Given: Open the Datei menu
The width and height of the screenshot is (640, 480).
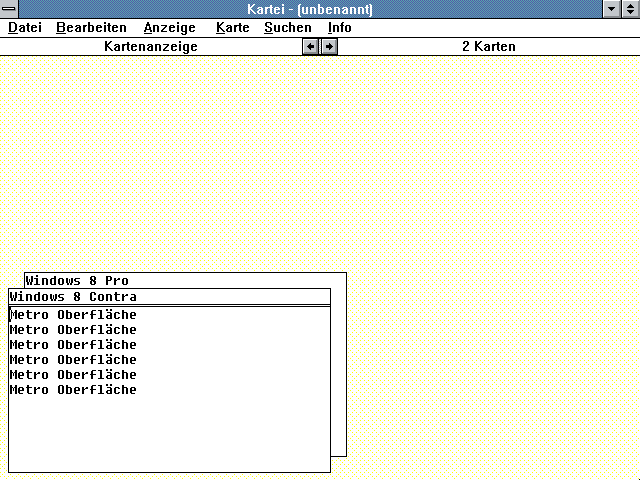Looking at the screenshot, I should click(x=25, y=28).
